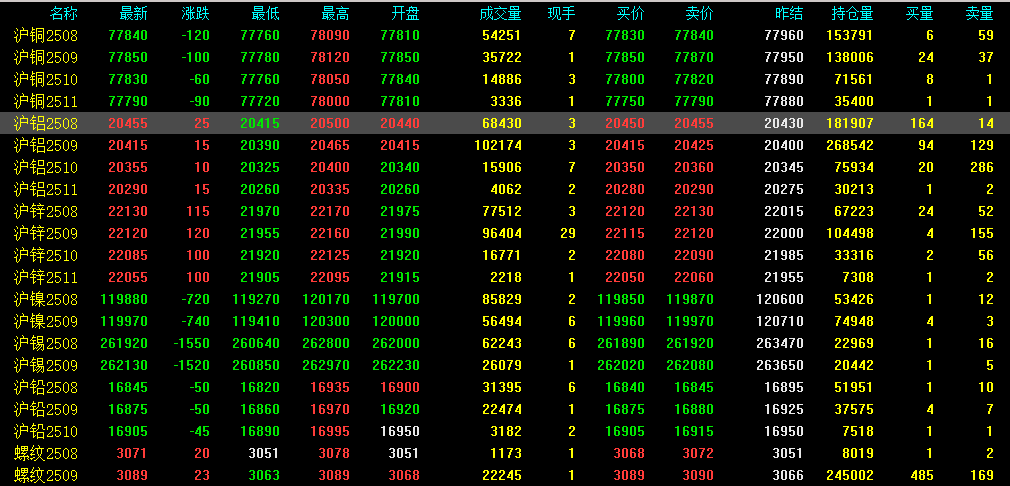Select the 沪铜2509 contract row
The image size is (1010, 486).
click(x=505, y=57)
